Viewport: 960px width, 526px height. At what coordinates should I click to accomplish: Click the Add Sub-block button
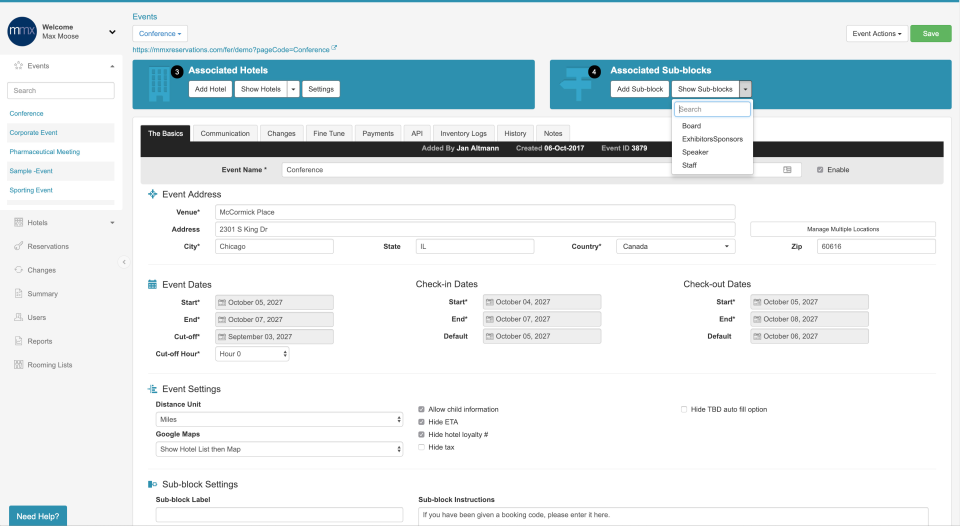click(x=640, y=89)
